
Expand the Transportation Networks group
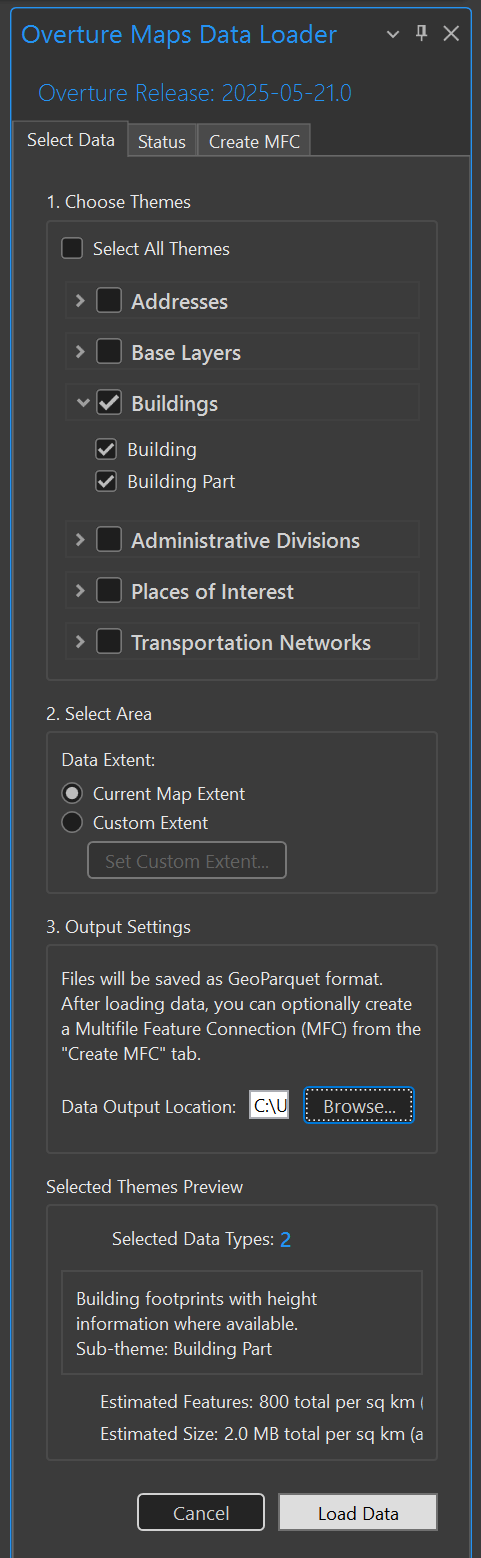click(80, 641)
